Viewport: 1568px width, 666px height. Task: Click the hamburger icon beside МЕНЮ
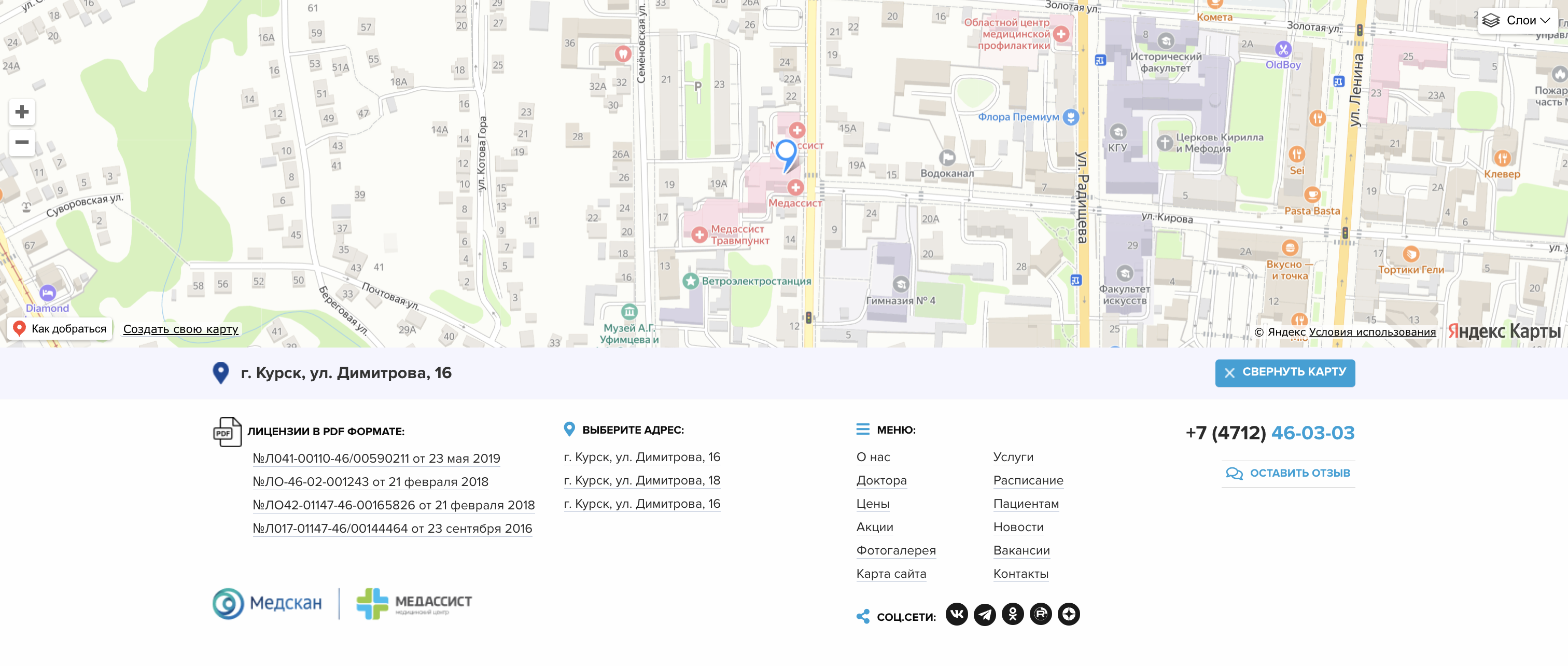pyautogui.click(x=862, y=429)
